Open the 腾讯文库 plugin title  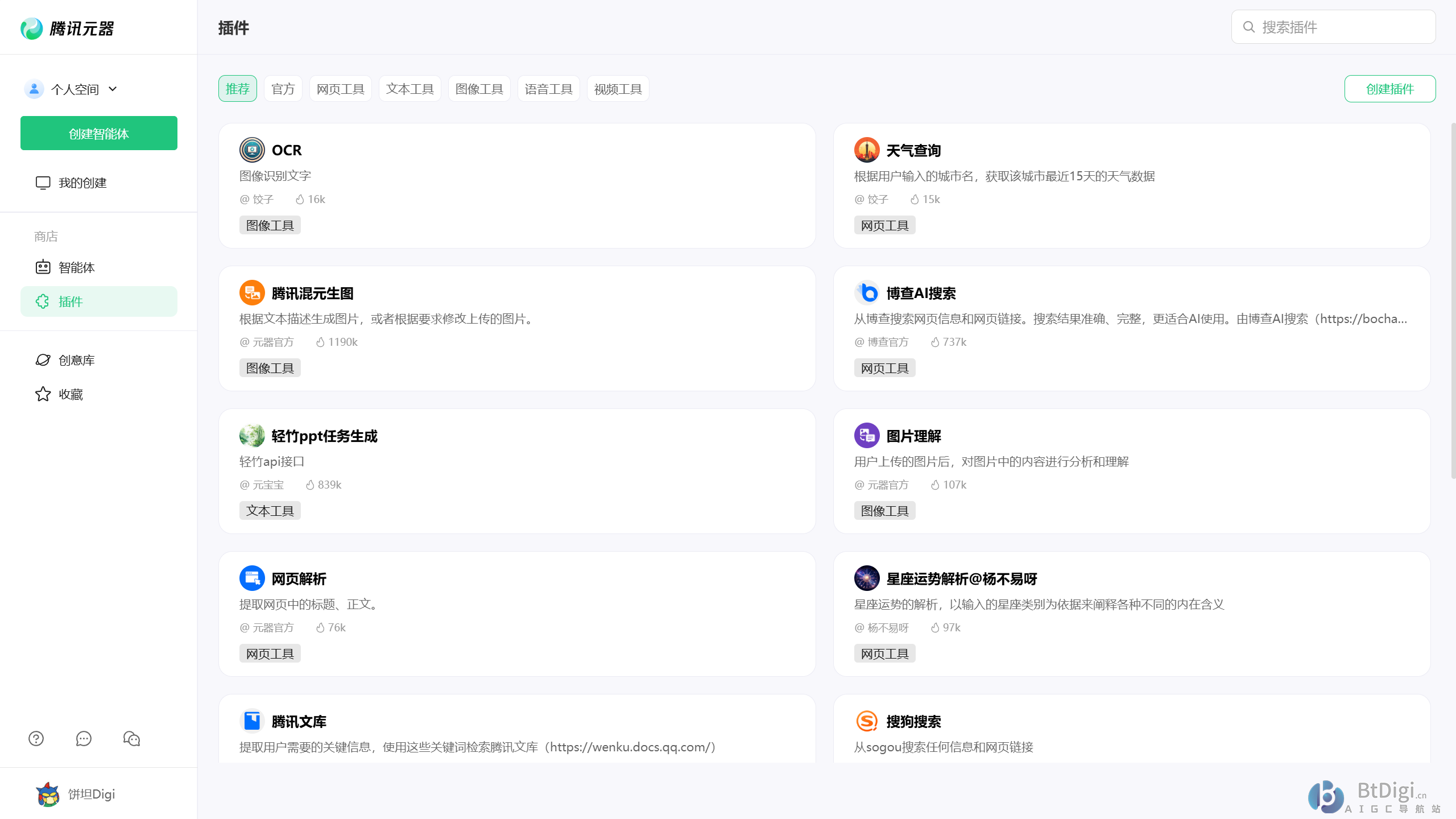pyautogui.click(x=299, y=721)
